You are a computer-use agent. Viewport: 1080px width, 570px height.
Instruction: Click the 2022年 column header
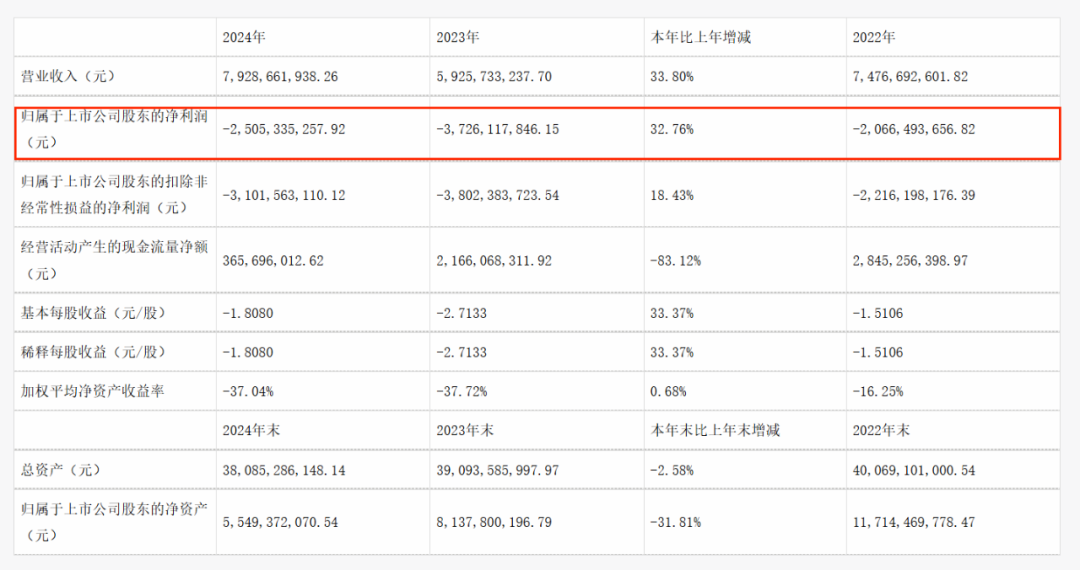pos(874,37)
